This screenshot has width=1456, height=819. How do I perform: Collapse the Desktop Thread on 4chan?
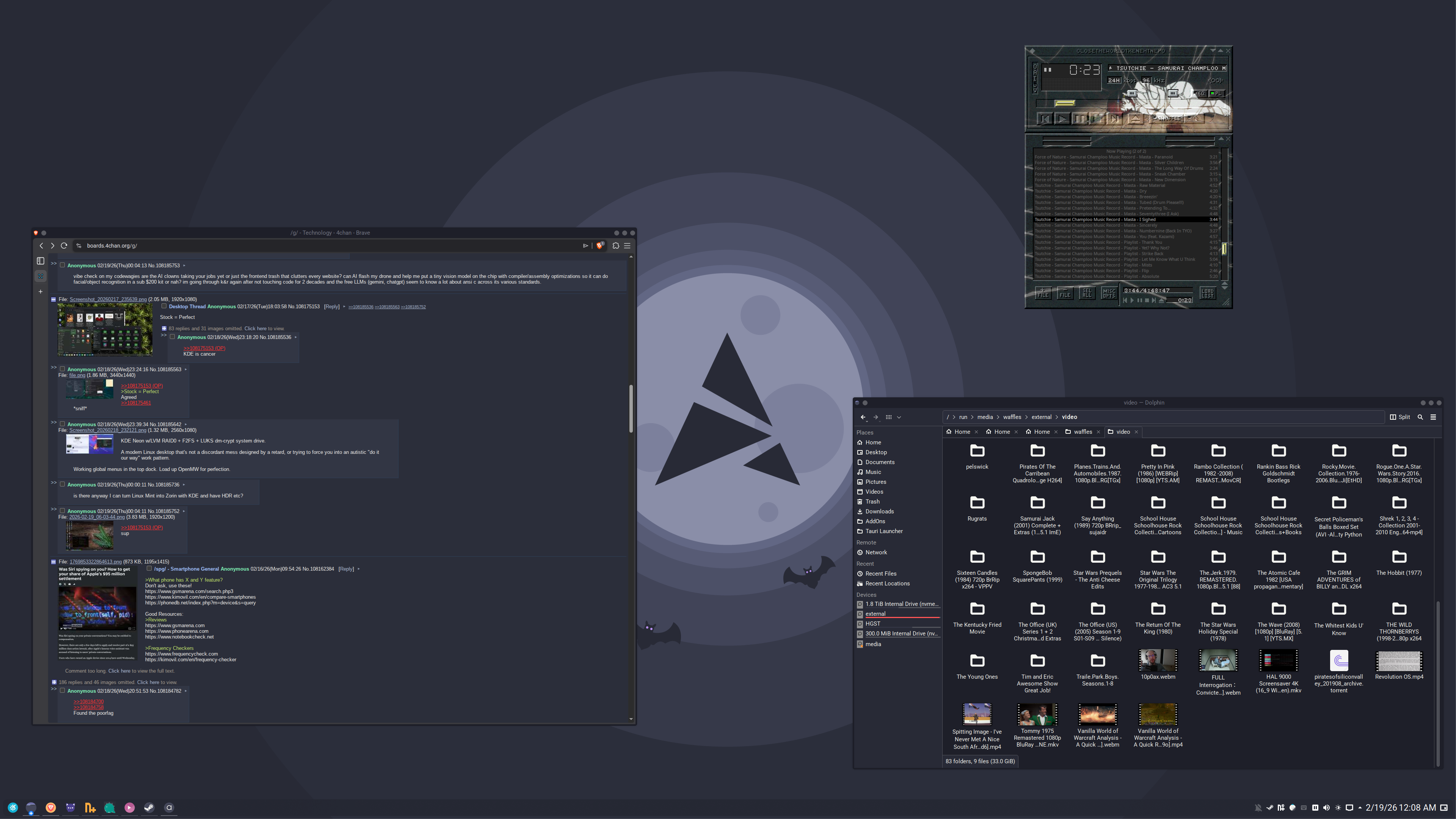pyautogui.click(x=54, y=300)
